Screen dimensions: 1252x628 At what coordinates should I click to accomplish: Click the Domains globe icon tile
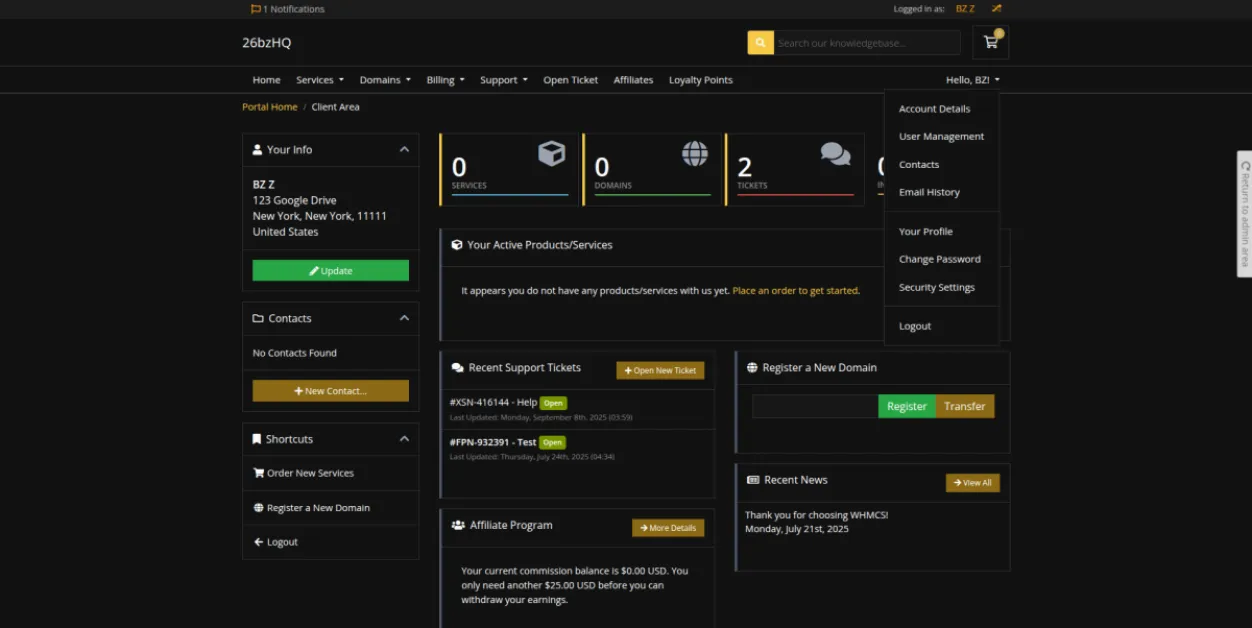point(694,153)
